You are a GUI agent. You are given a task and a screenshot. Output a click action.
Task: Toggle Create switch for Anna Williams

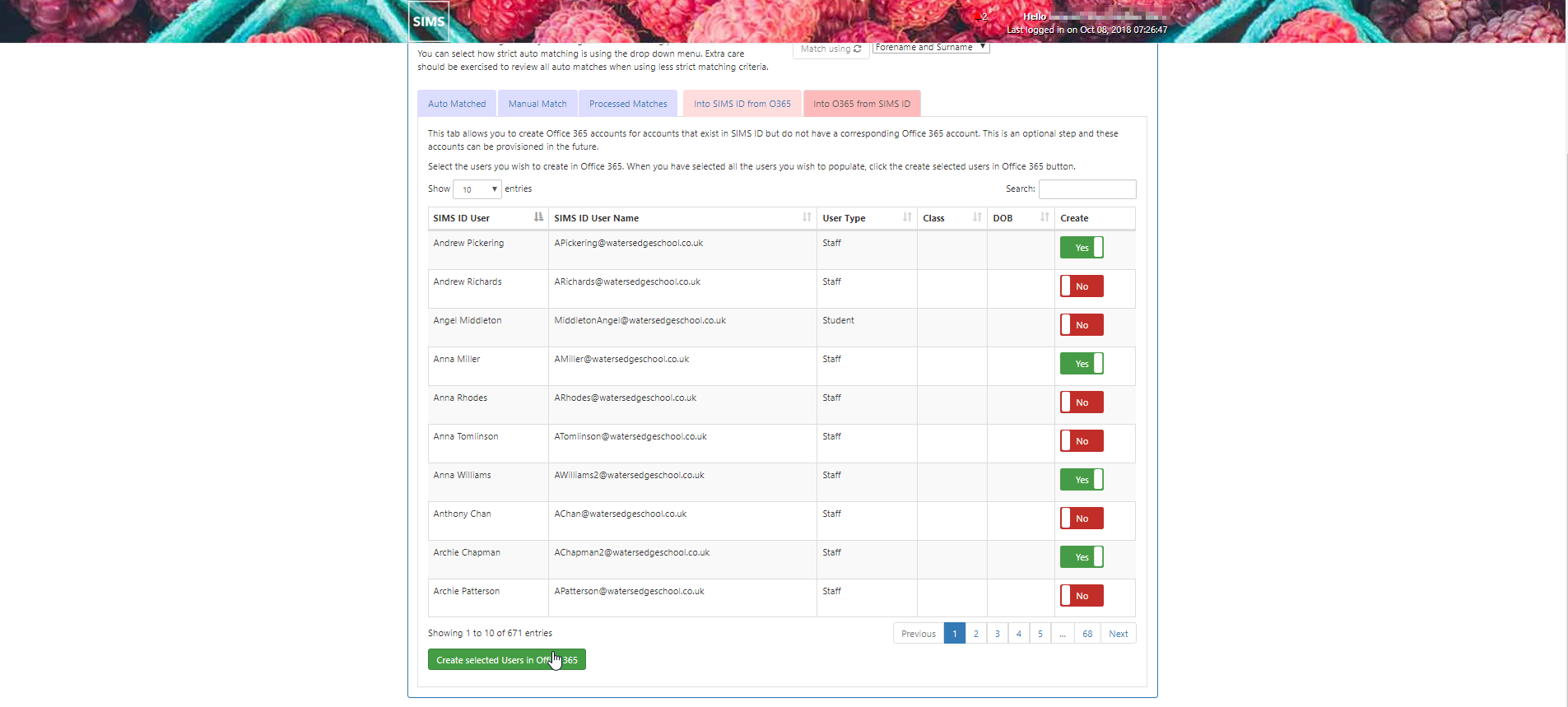tap(1082, 480)
